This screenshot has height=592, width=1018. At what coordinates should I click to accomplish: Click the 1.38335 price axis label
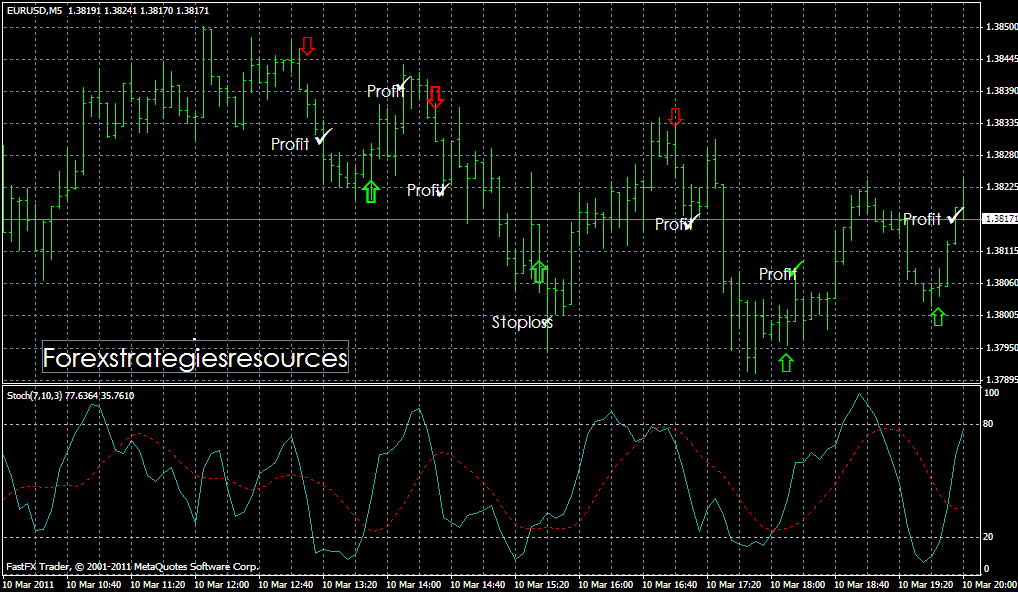1001,123
